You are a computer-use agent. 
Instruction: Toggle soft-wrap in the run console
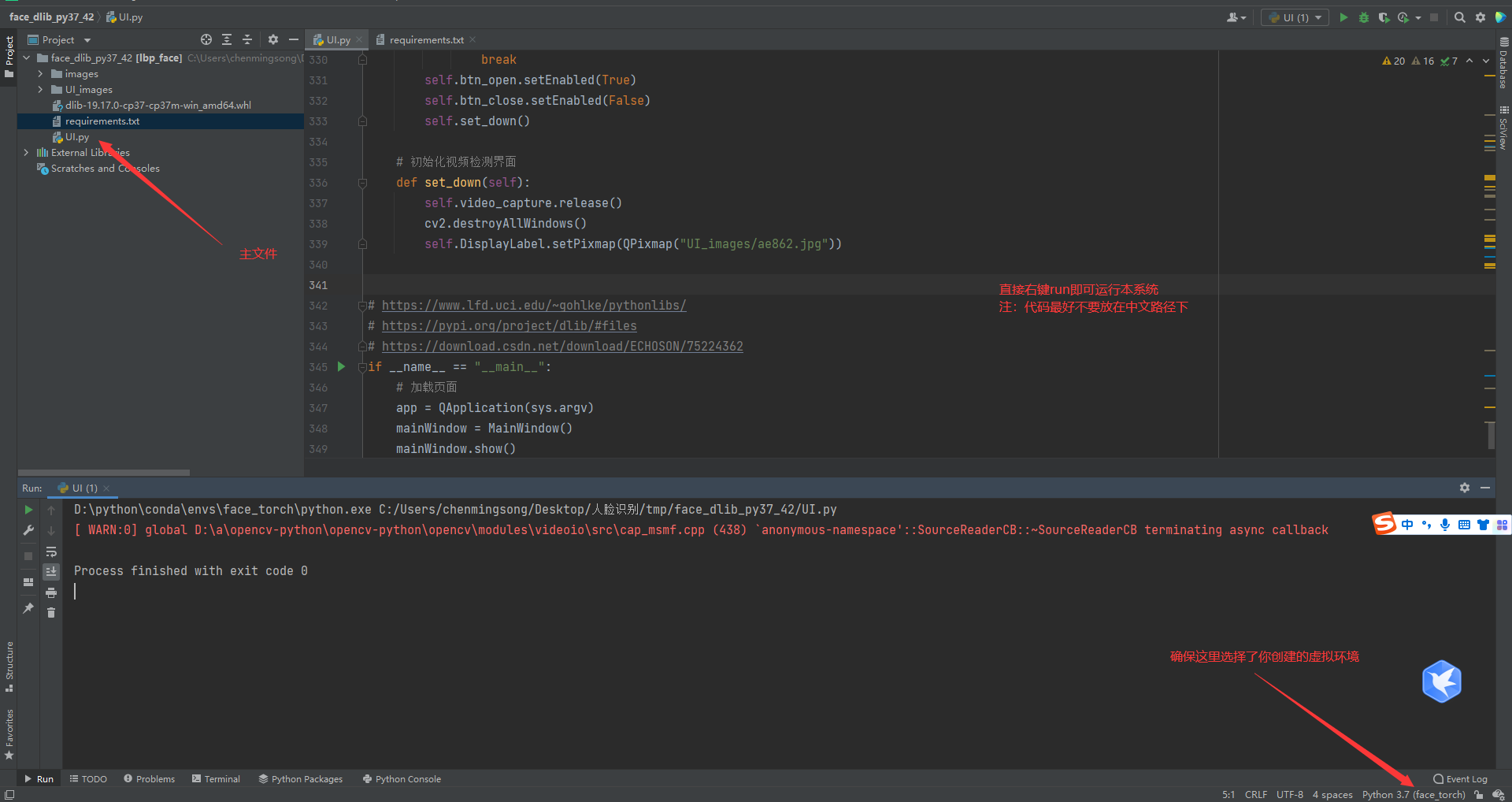tap(51, 551)
